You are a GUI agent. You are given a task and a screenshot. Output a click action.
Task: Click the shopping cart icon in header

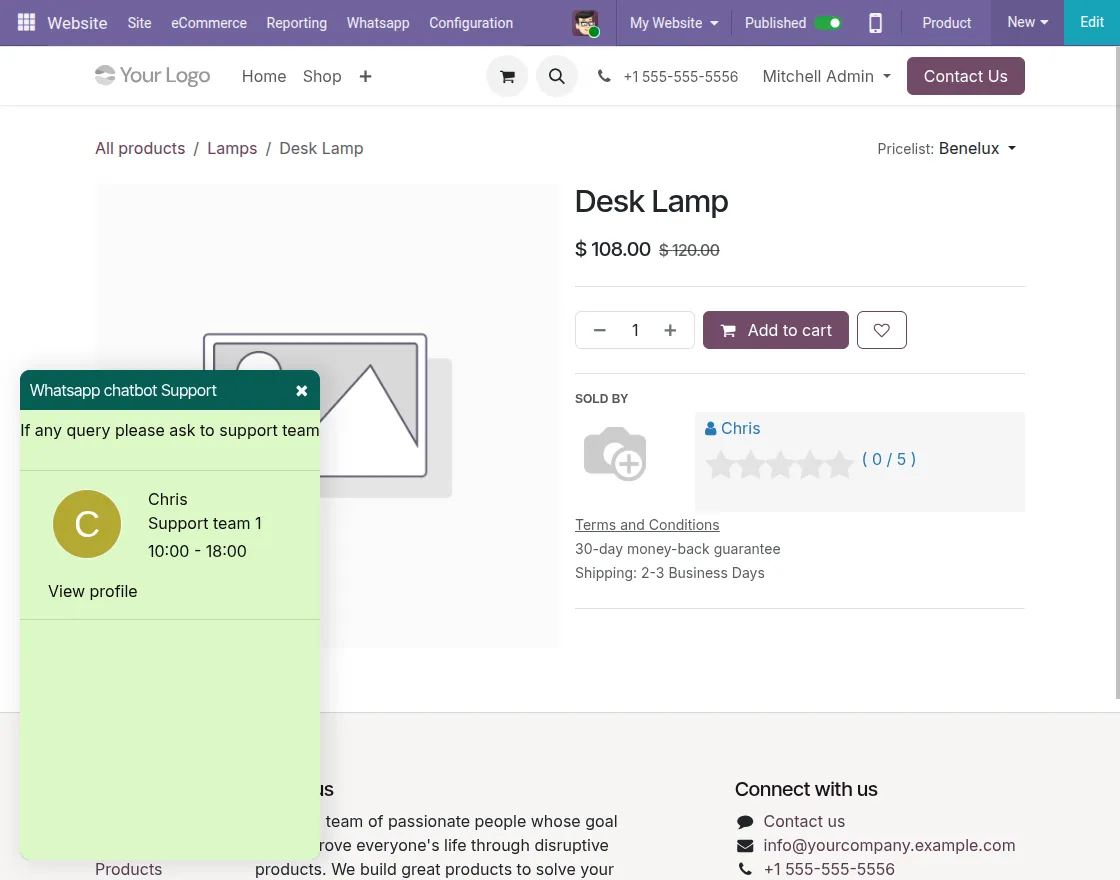[x=507, y=76]
